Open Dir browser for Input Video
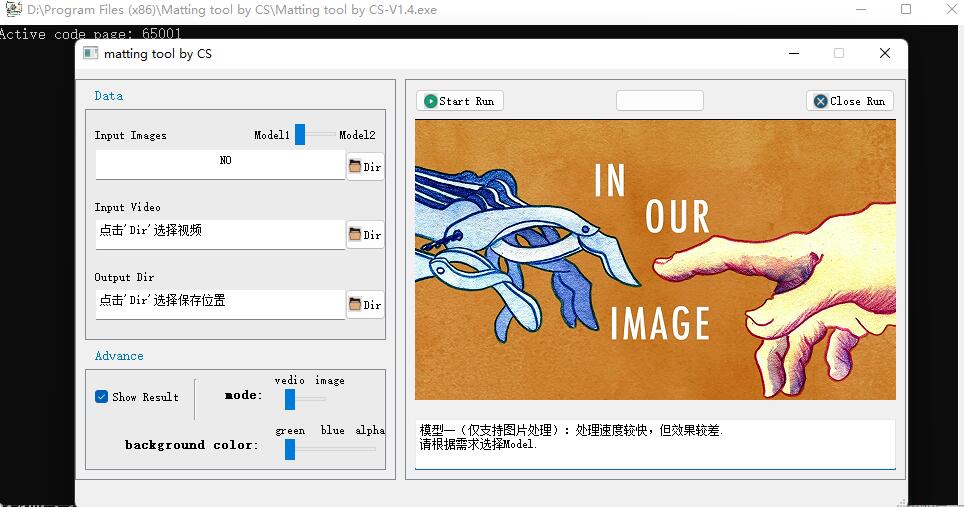The image size is (964, 507). [x=365, y=235]
